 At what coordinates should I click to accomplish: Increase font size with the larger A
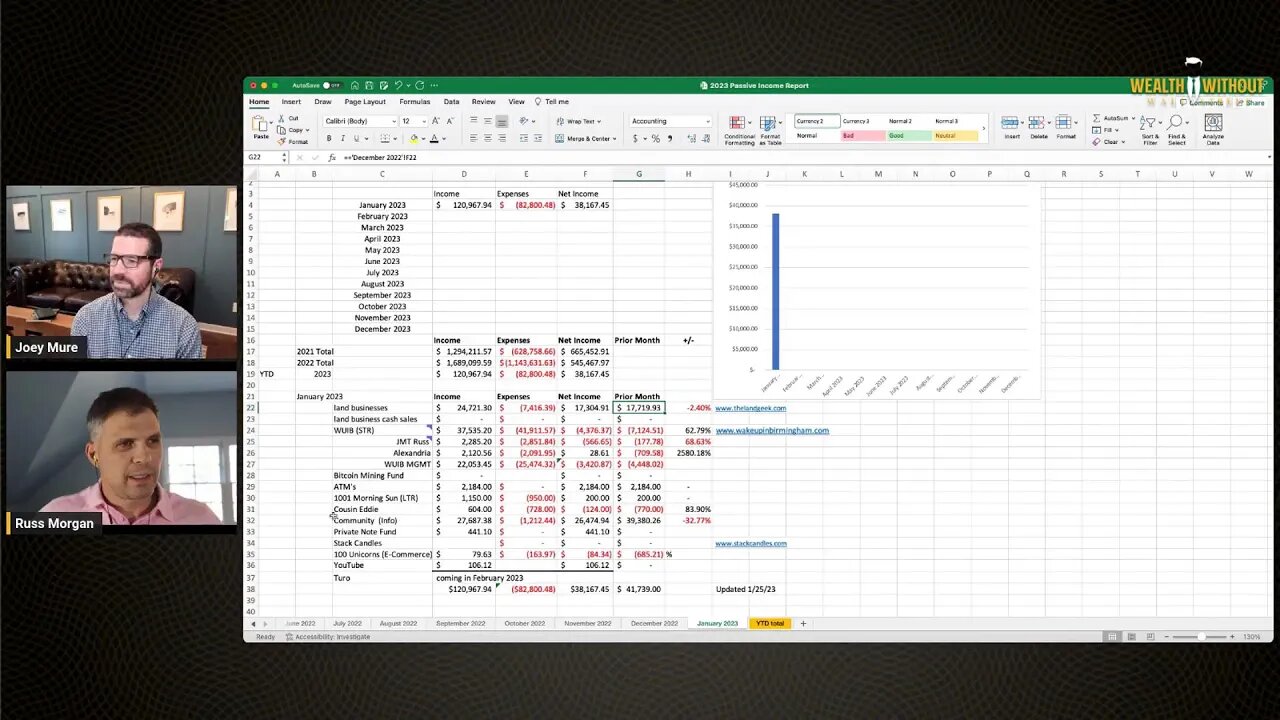click(x=435, y=121)
